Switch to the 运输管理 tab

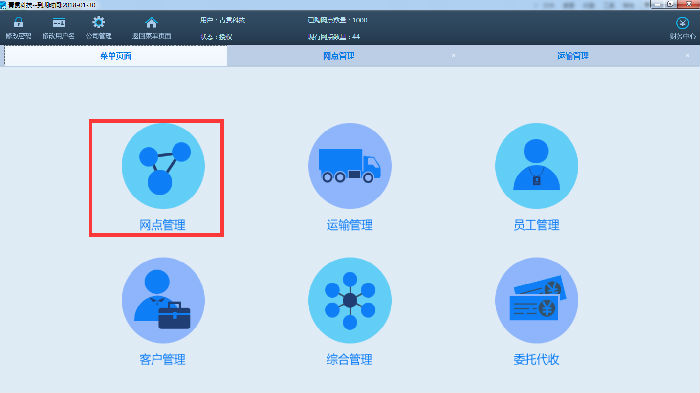573,56
